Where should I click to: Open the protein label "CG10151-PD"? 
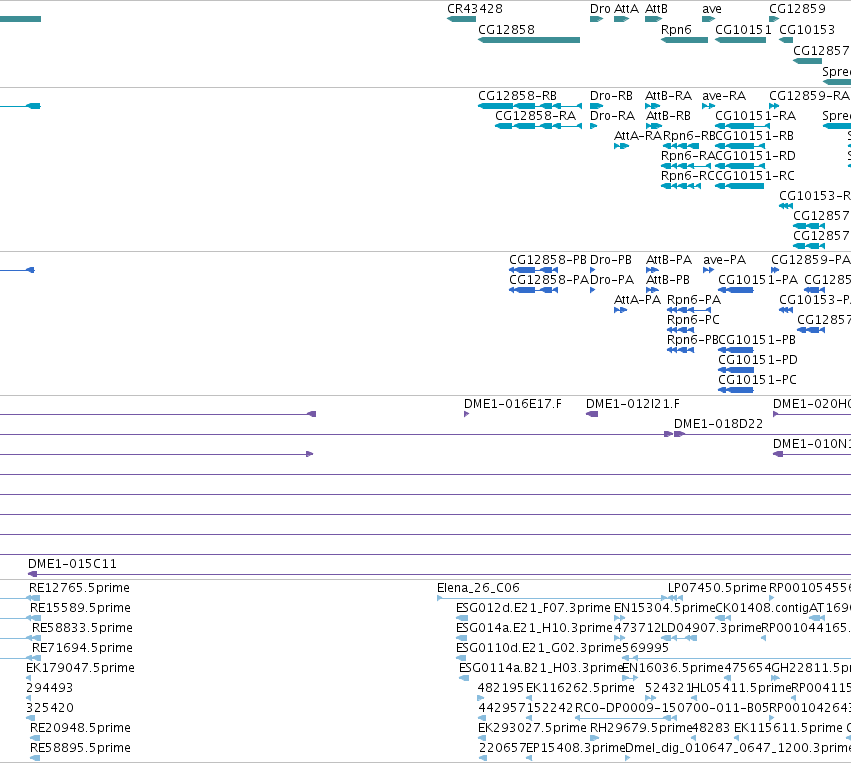click(x=758, y=360)
